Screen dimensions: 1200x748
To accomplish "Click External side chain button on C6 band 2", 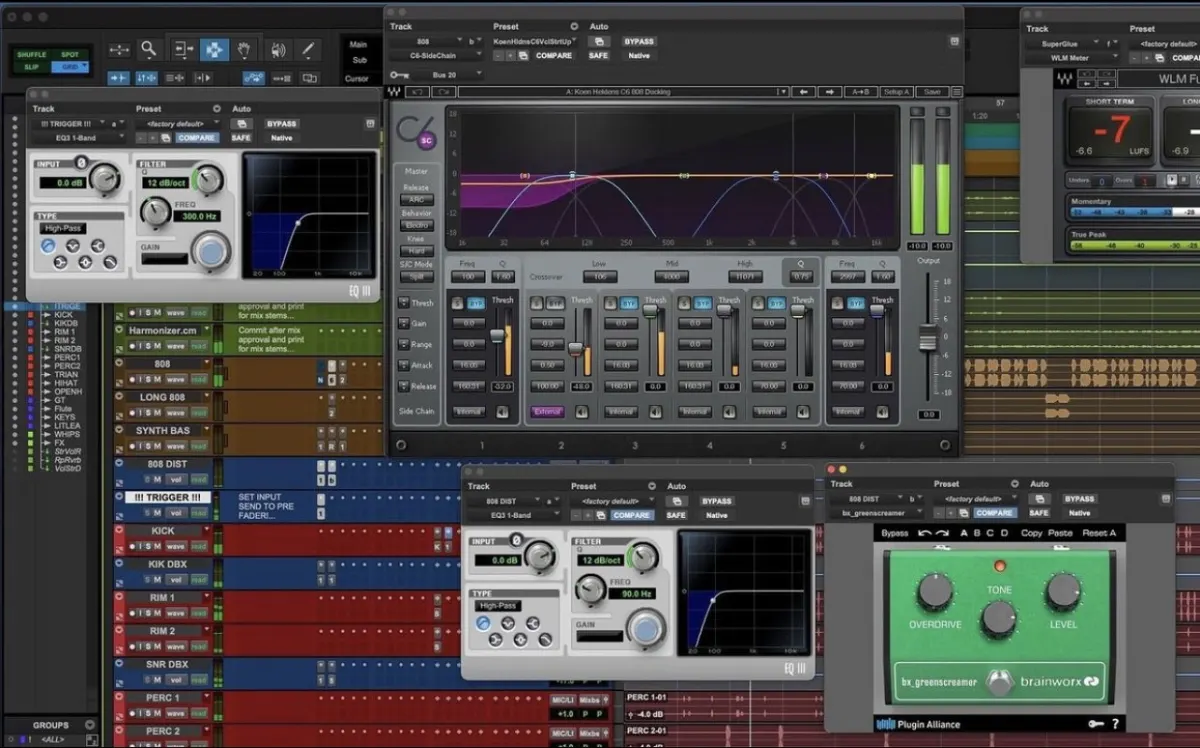I will (547, 412).
